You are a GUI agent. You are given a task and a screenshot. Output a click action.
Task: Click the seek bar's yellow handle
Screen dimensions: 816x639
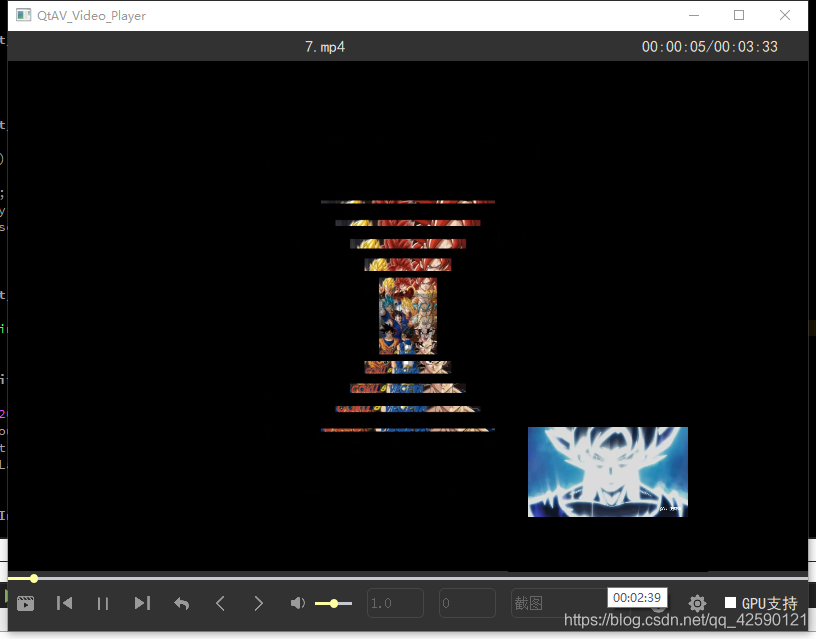[34, 578]
